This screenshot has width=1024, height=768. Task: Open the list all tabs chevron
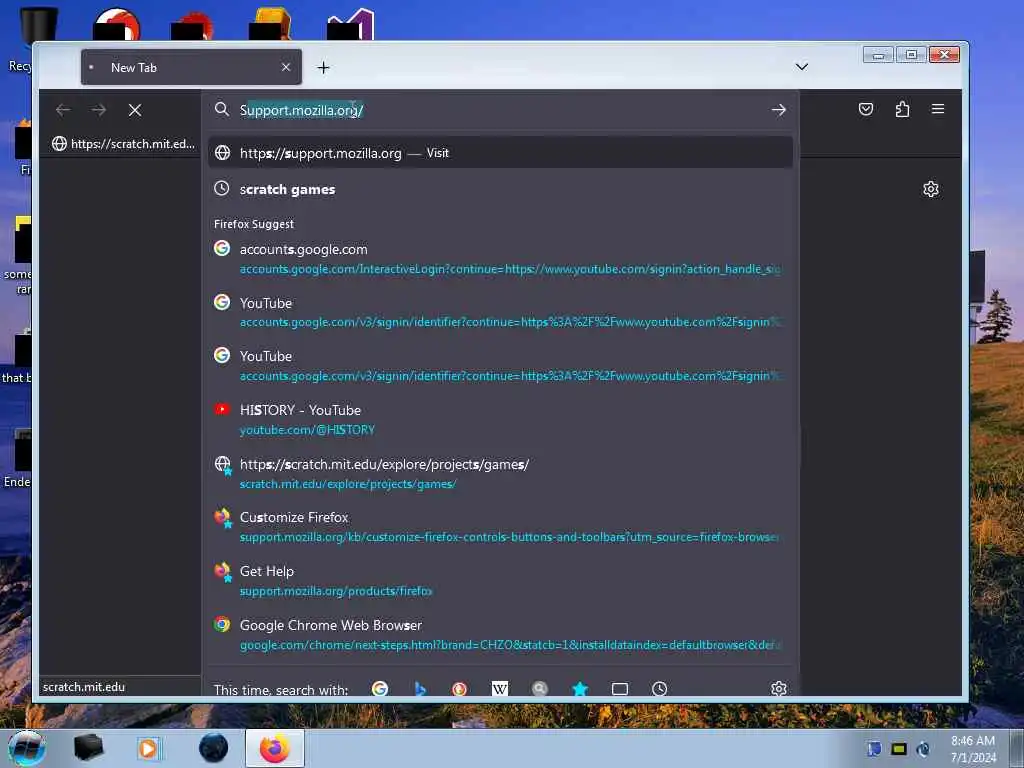[x=802, y=67]
